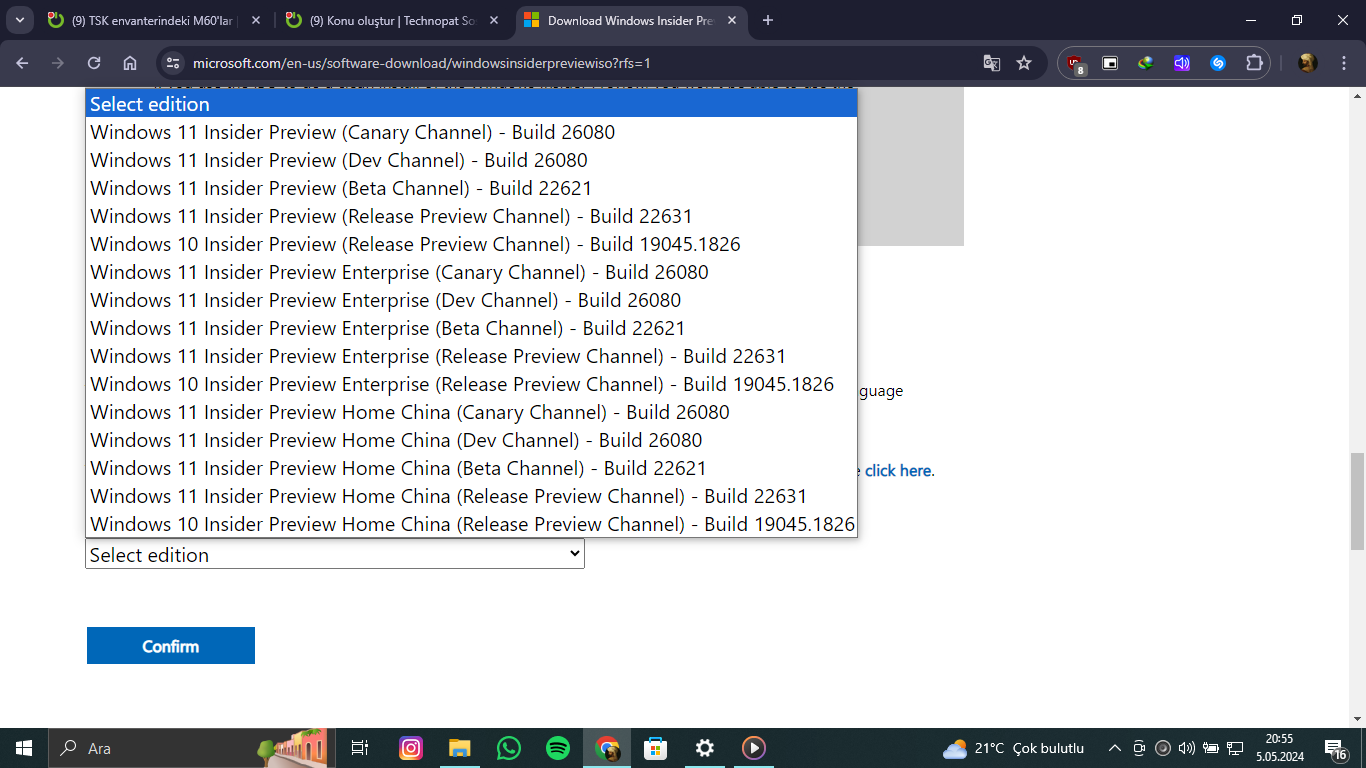Click the Windows Start button
The width and height of the screenshot is (1366, 768).
tap(24, 748)
